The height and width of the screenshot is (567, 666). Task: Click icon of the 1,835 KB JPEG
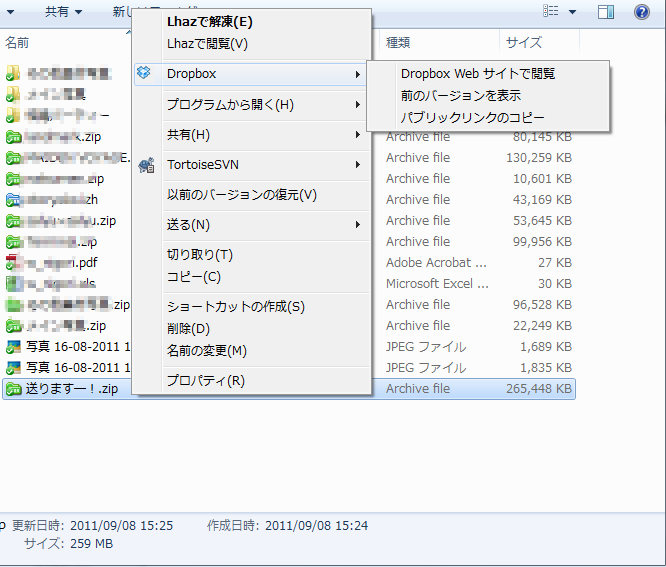tap(13, 367)
